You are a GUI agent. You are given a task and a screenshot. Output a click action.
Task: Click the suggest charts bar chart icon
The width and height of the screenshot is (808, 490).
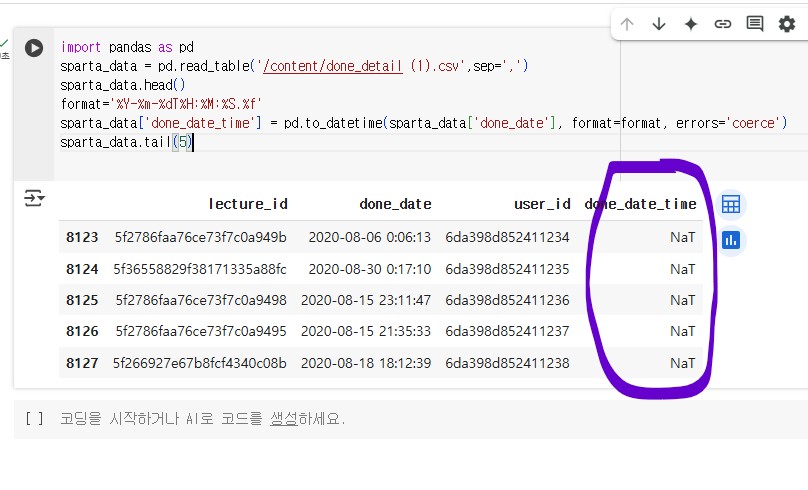tap(731, 240)
